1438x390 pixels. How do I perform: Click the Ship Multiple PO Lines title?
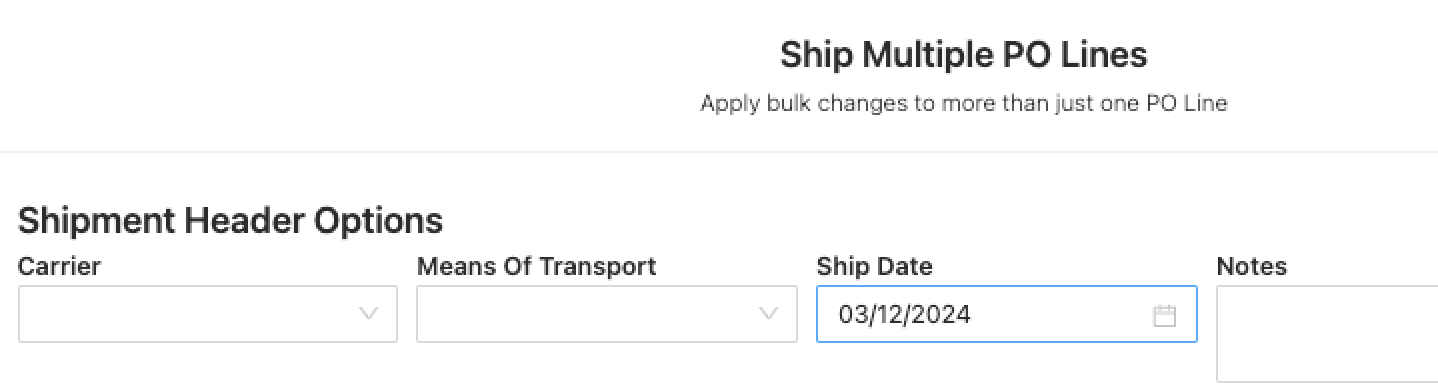click(x=964, y=54)
